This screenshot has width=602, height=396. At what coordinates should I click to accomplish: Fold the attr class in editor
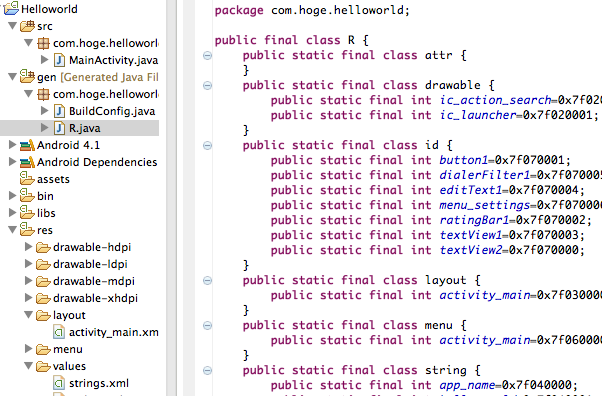[x=207, y=56]
